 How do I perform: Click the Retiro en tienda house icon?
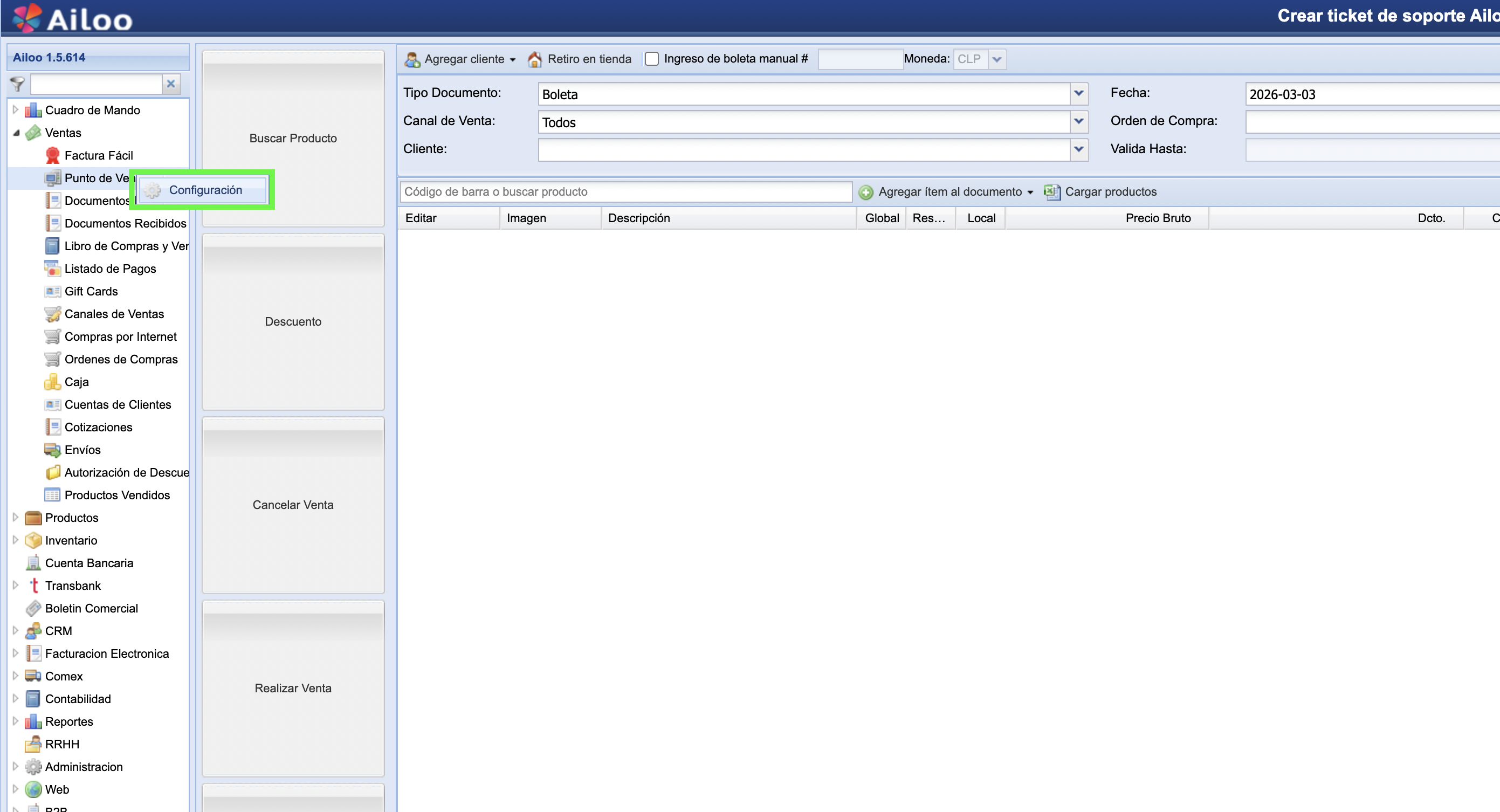534,59
